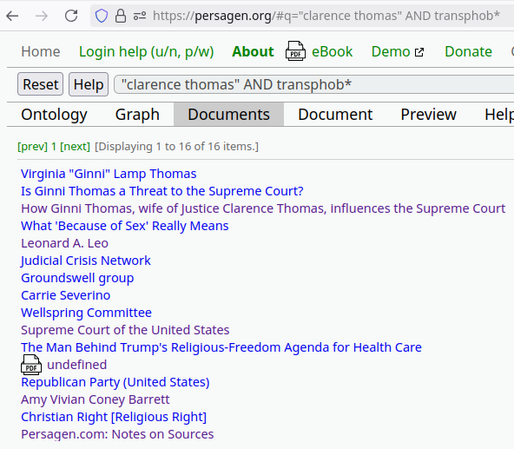Click the Help button beside Reset

pyautogui.click(x=89, y=84)
